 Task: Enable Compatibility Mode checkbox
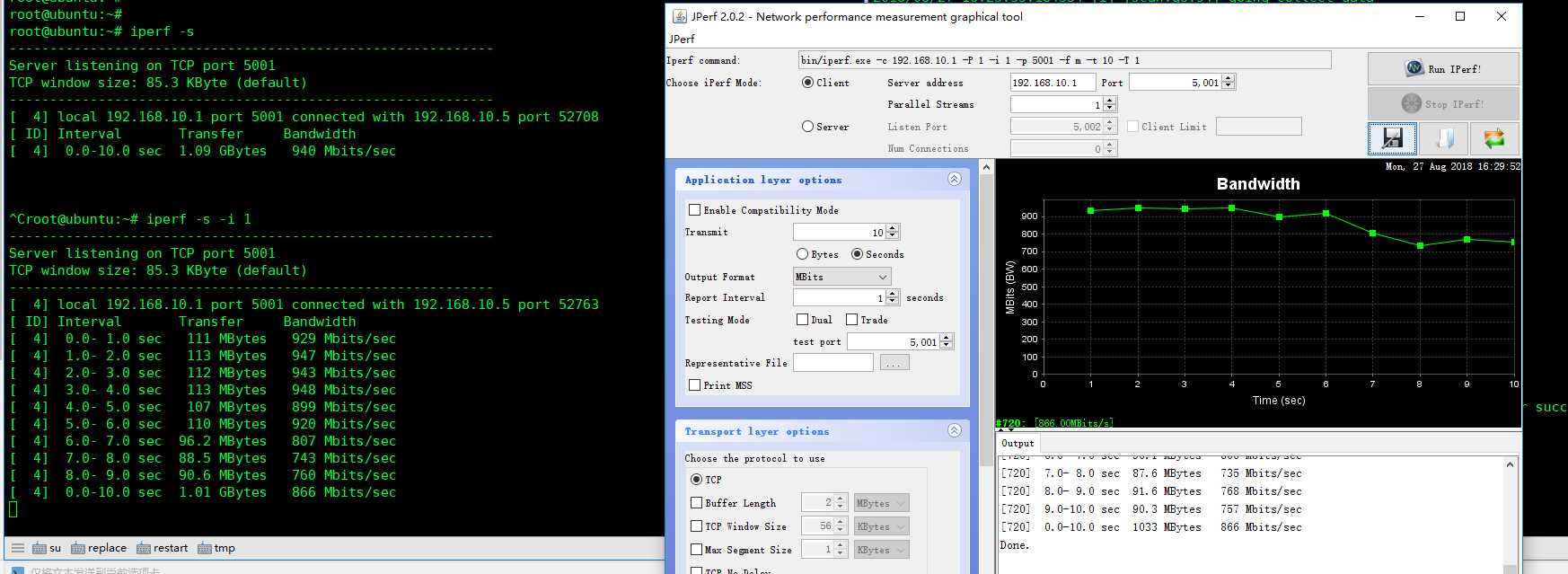pos(694,210)
